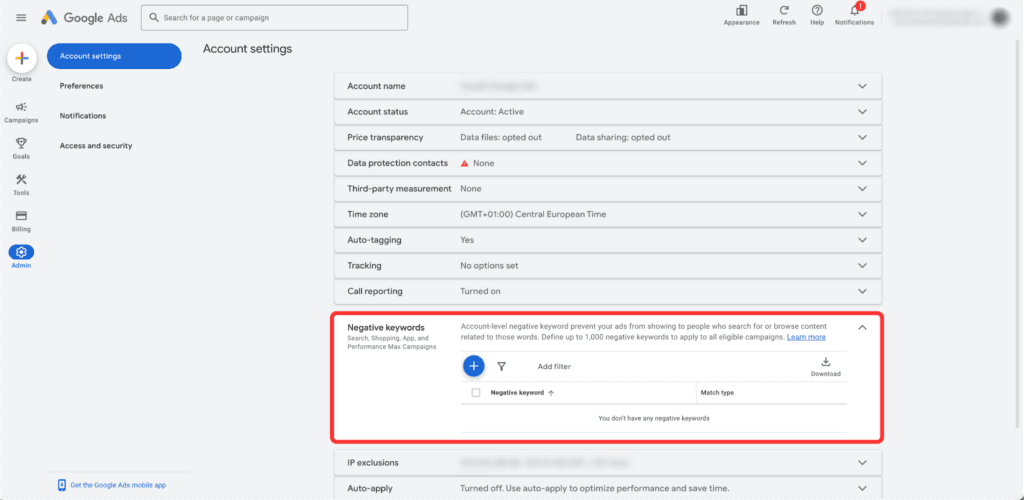Select Account settings in the side menu

coord(114,56)
